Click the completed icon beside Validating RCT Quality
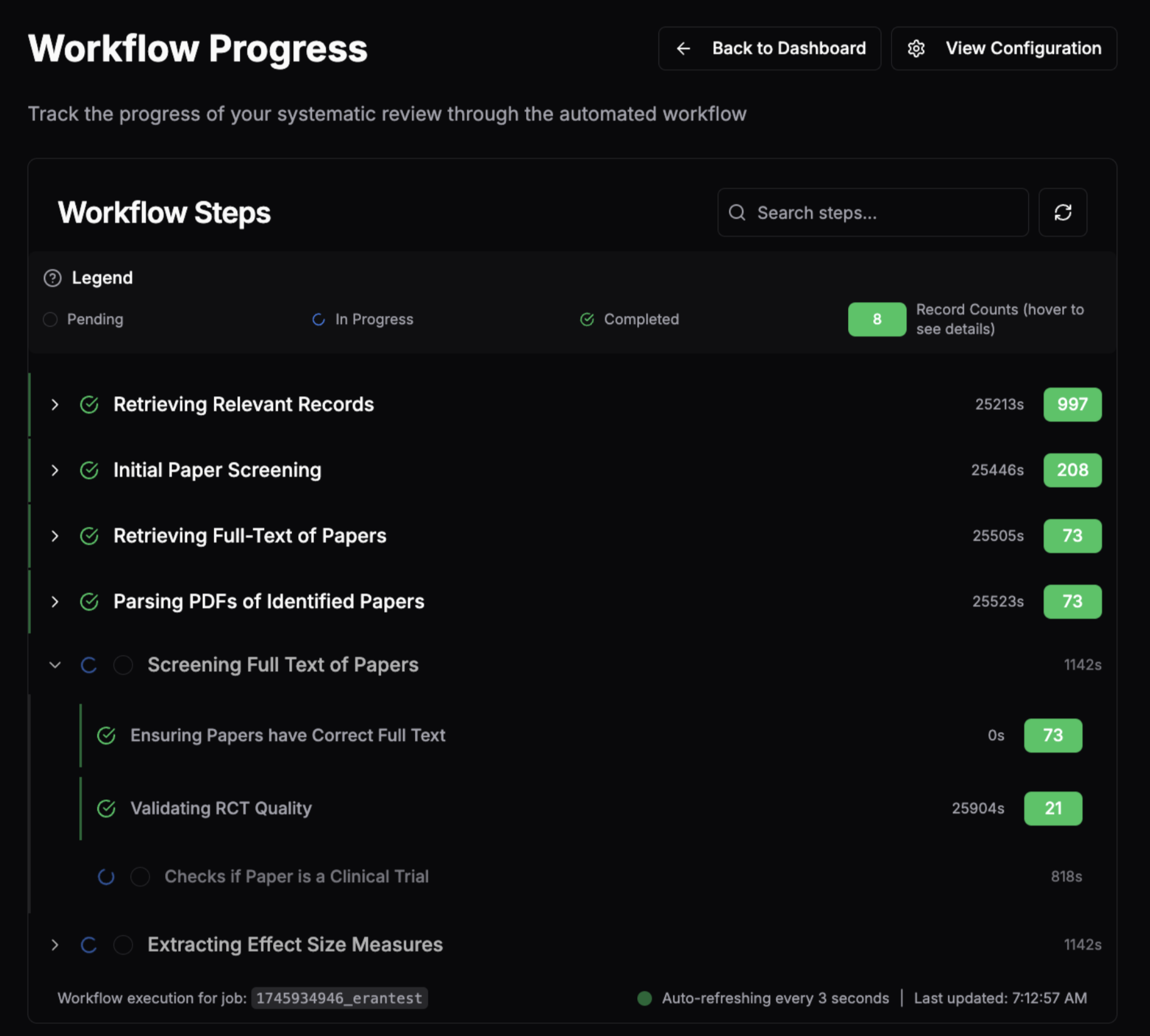The width and height of the screenshot is (1150, 1036). tap(106, 809)
